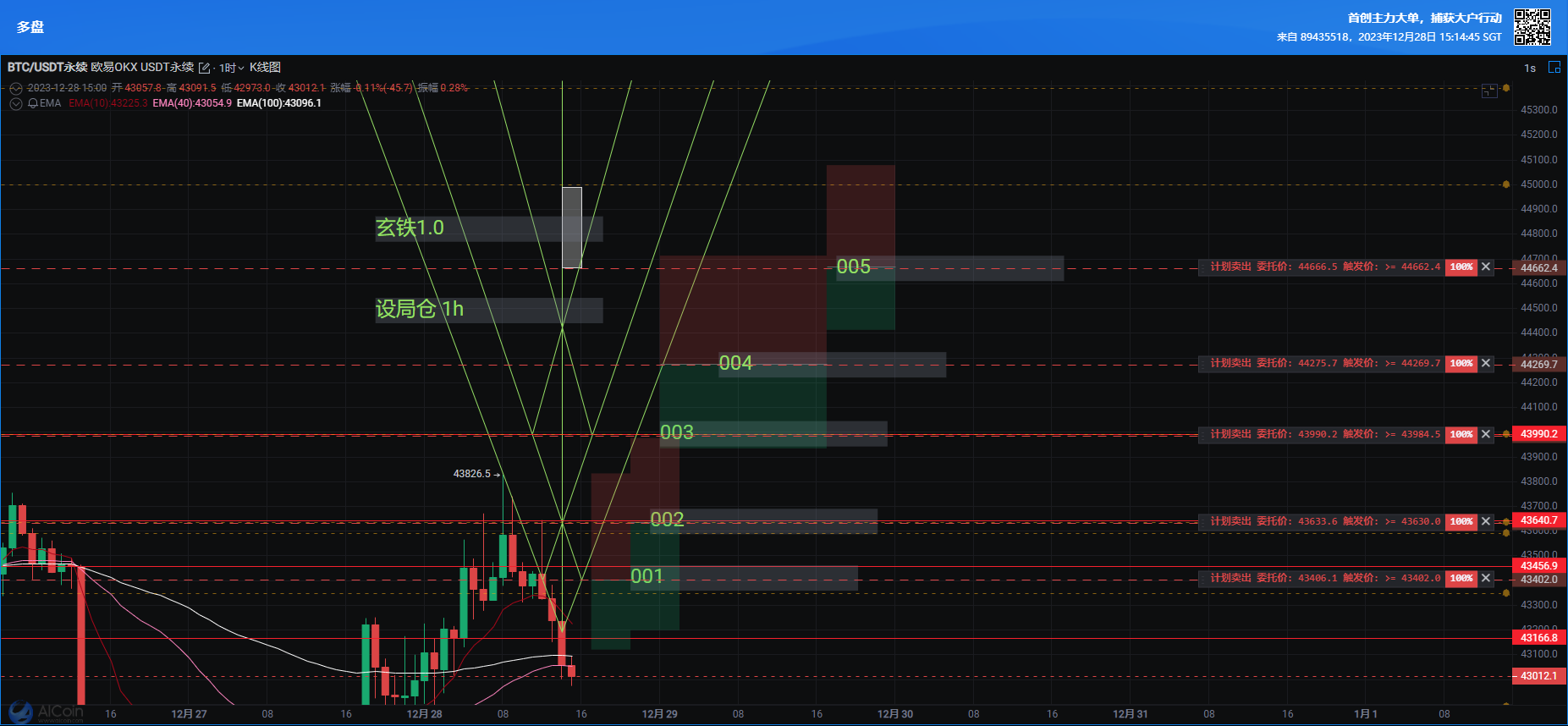Click the edit icon beside USDT永续 title
Viewport: 1568px width, 726px height.
(204, 68)
